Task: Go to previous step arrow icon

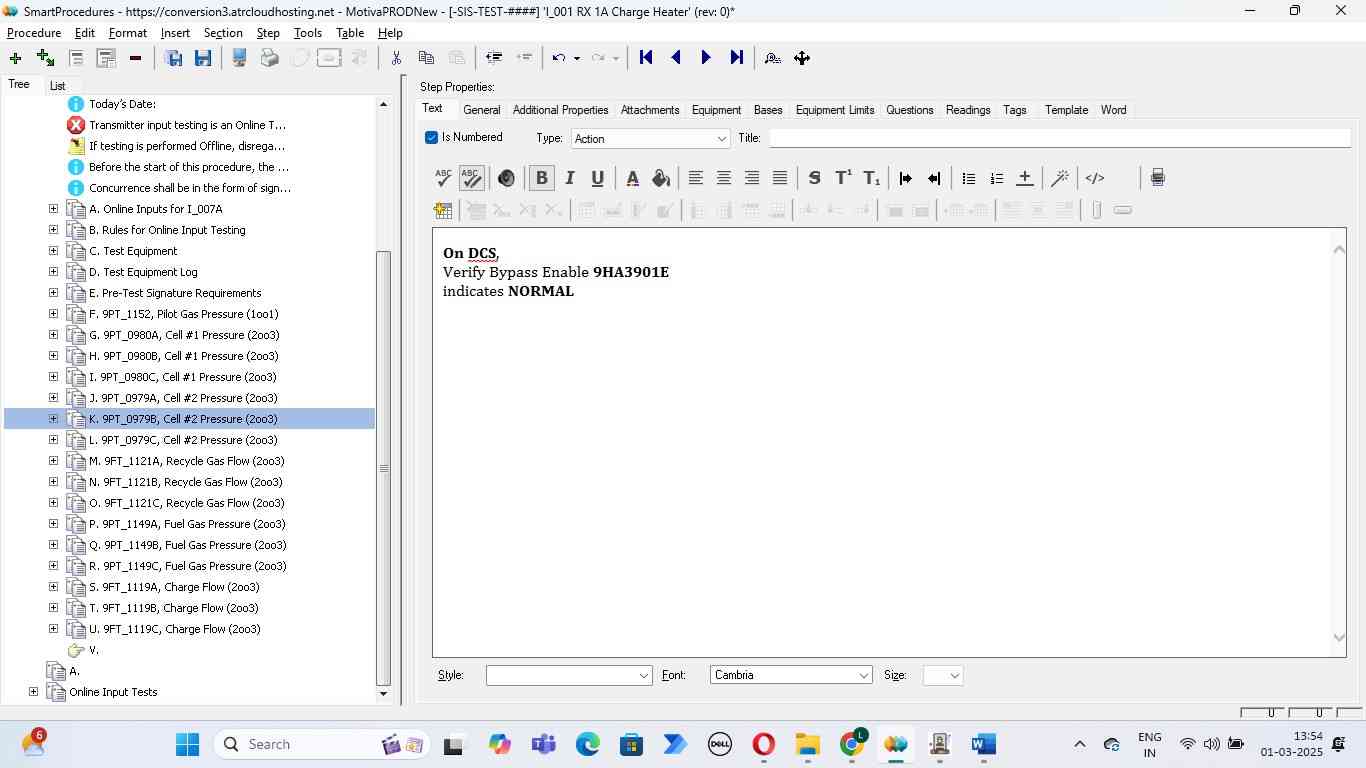Action: 676,58
